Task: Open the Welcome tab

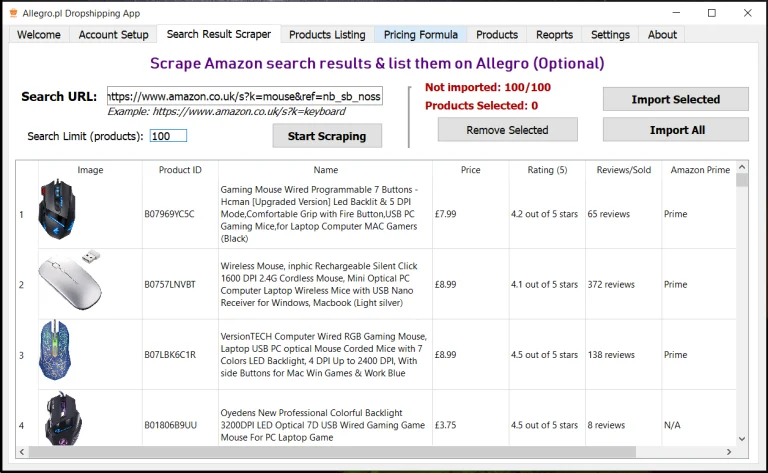Action: click(x=39, y=35)
